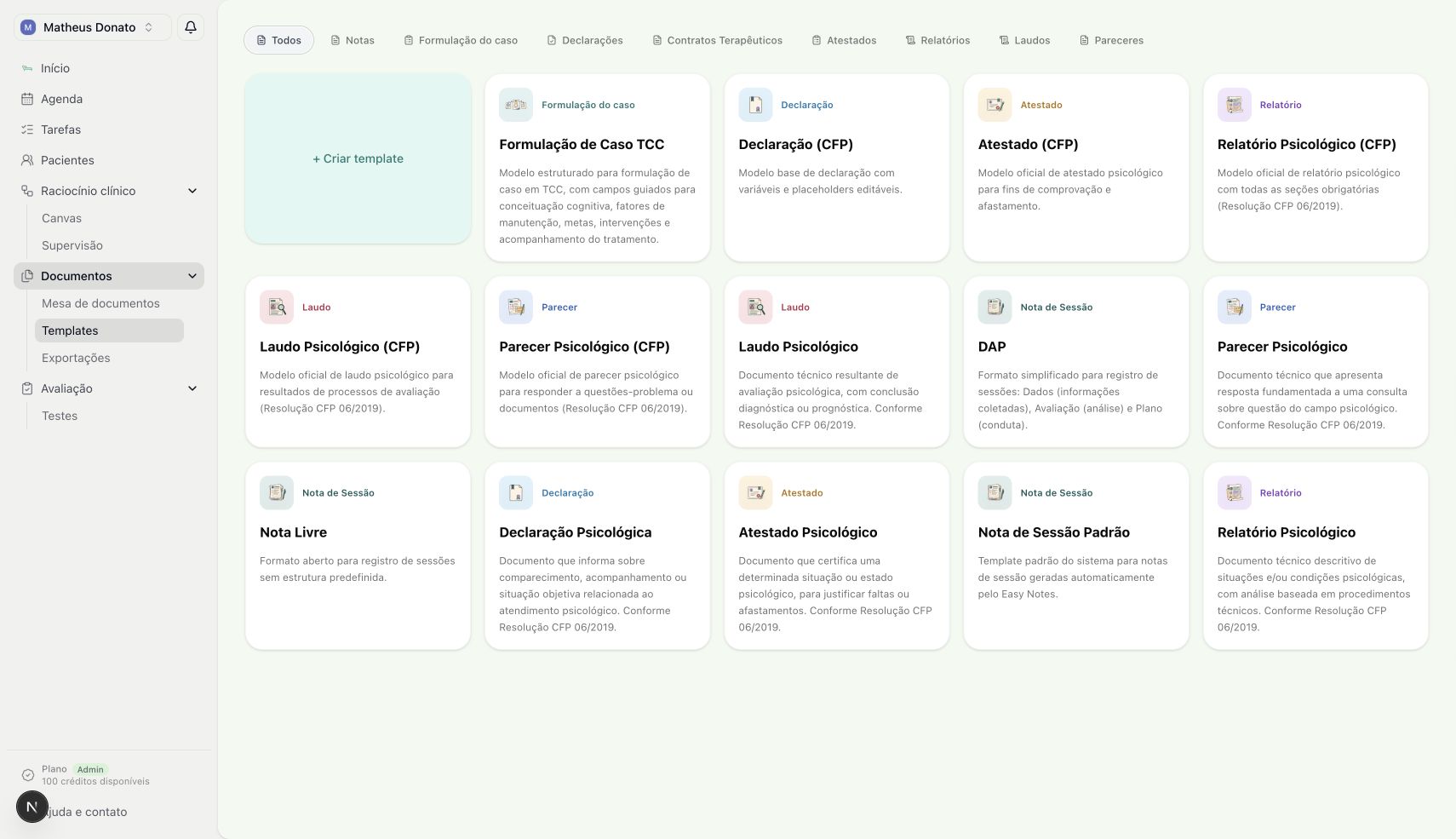Image resolution: width=1456 pixels, height=839 pixels.
Task: Collapse the Documentos section chevron
Action: [x=192, y=276]
